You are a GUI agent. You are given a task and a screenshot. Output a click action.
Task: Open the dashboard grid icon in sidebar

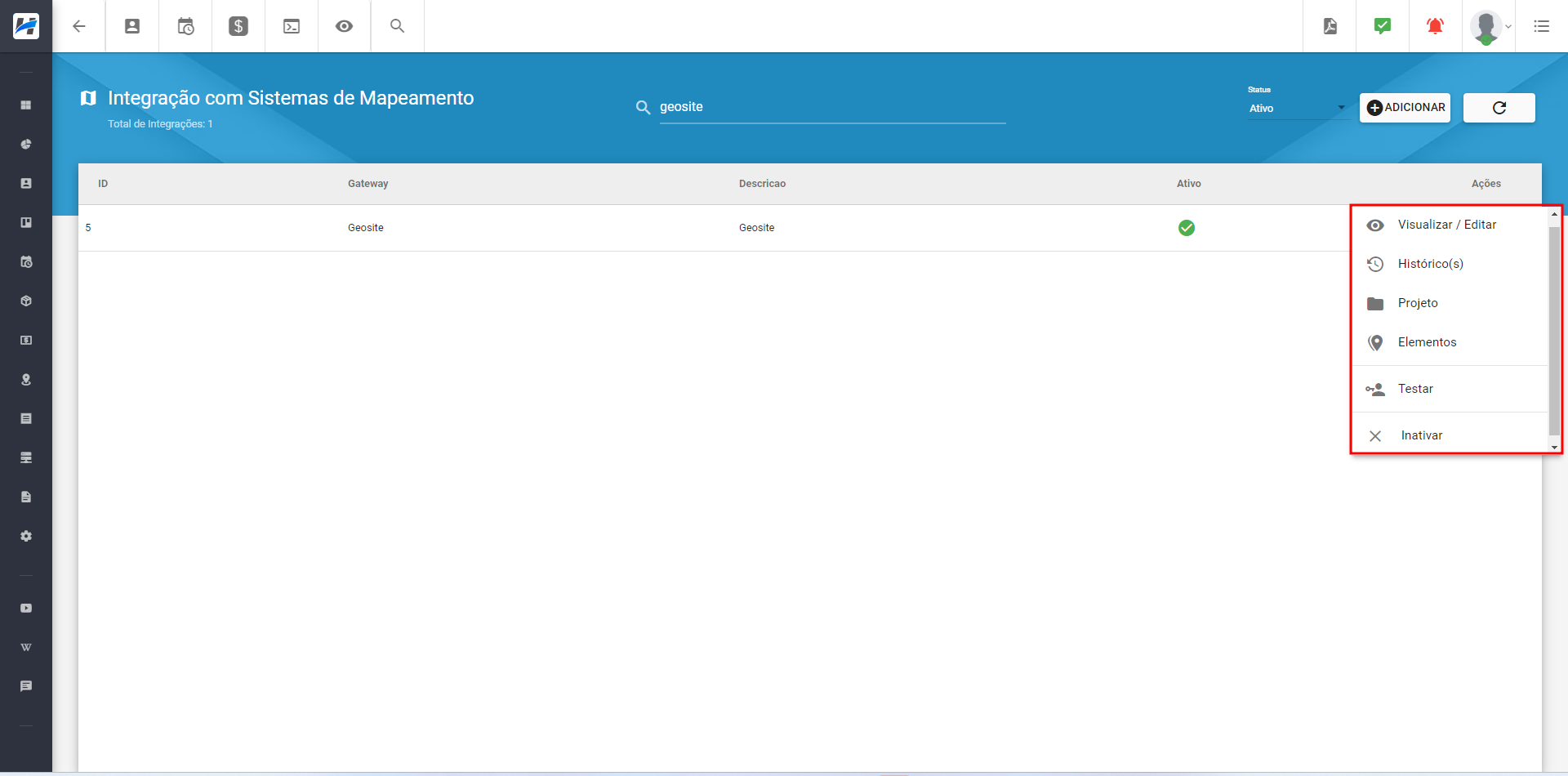click(x=26, y=105)
